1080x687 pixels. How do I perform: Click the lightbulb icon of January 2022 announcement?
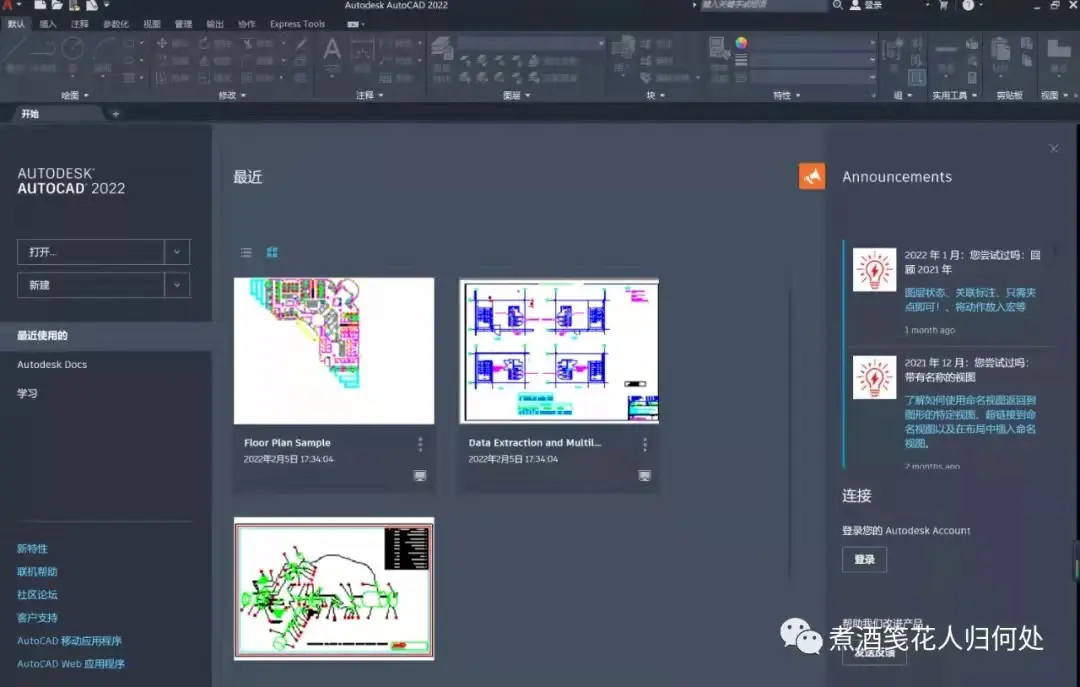coord(874,269)
